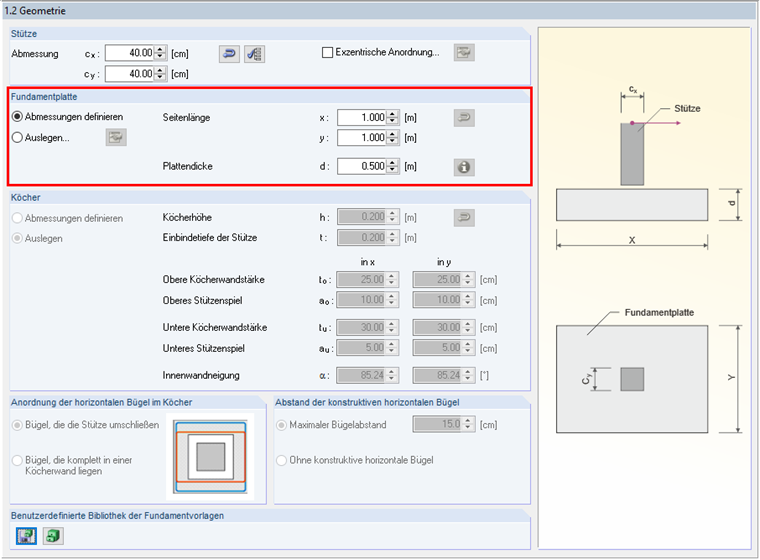Image resolution: width=760 pixels, height=560 pixels.
Task: Click the Seitenlänge x field 1.000
Action: click(x=362, y=117)
